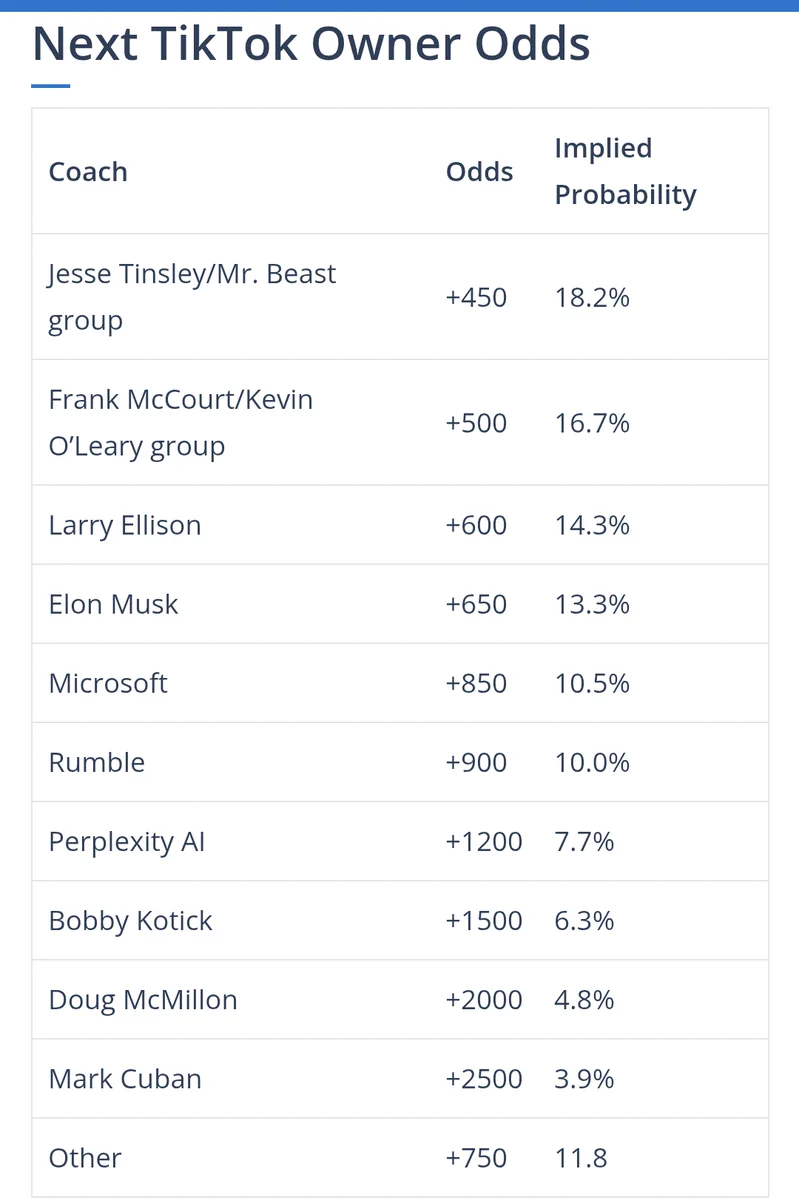Select the Larry Ellison name cell
The height and width of the screenshot is (1200, 799).
pos(125,526)
